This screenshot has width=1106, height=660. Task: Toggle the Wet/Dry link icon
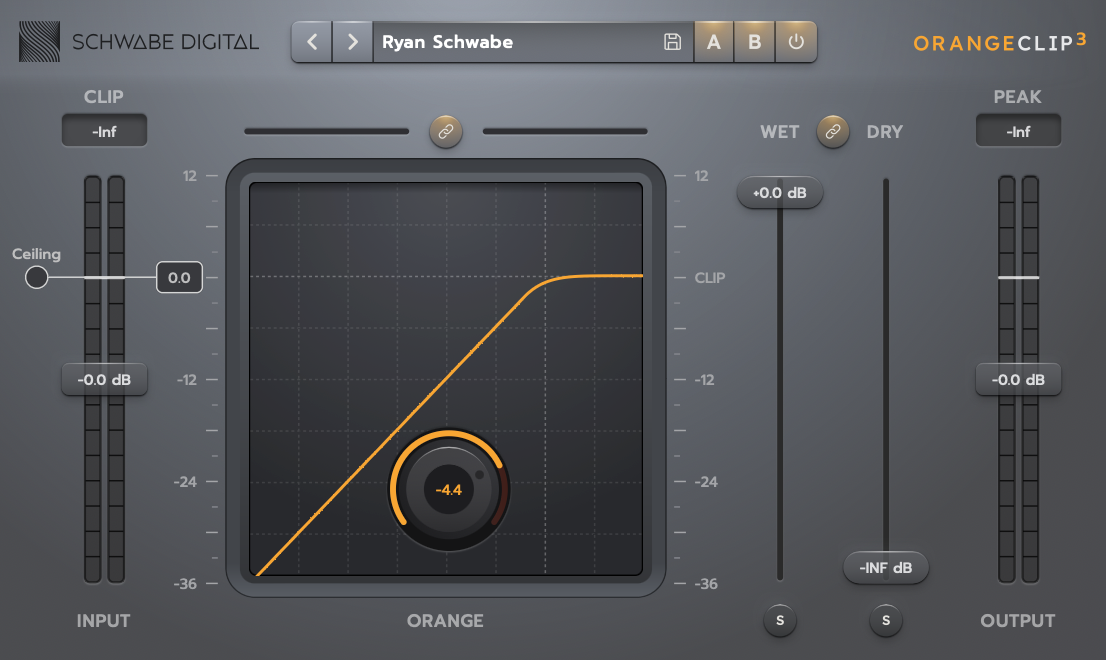tap(833, 132)
